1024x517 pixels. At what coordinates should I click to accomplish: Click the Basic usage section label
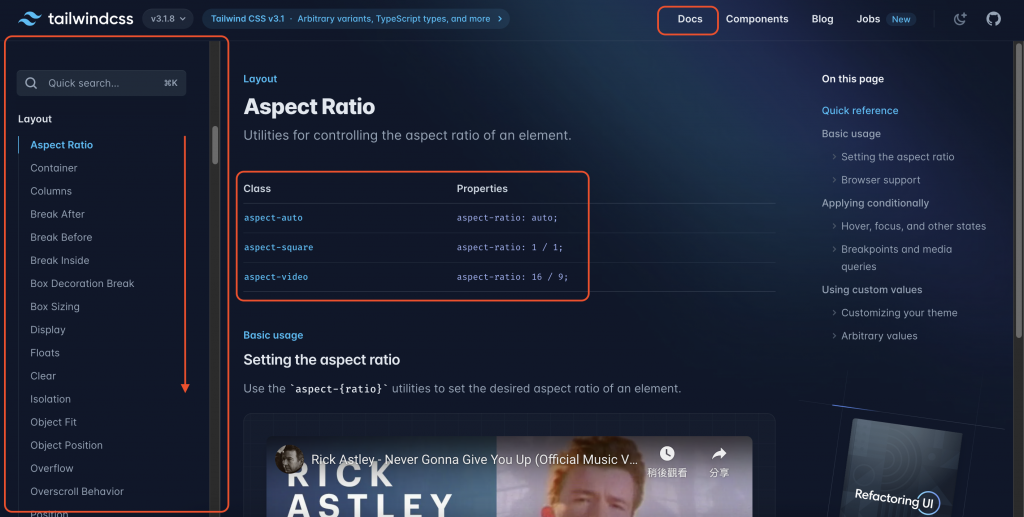coord(273,335)
